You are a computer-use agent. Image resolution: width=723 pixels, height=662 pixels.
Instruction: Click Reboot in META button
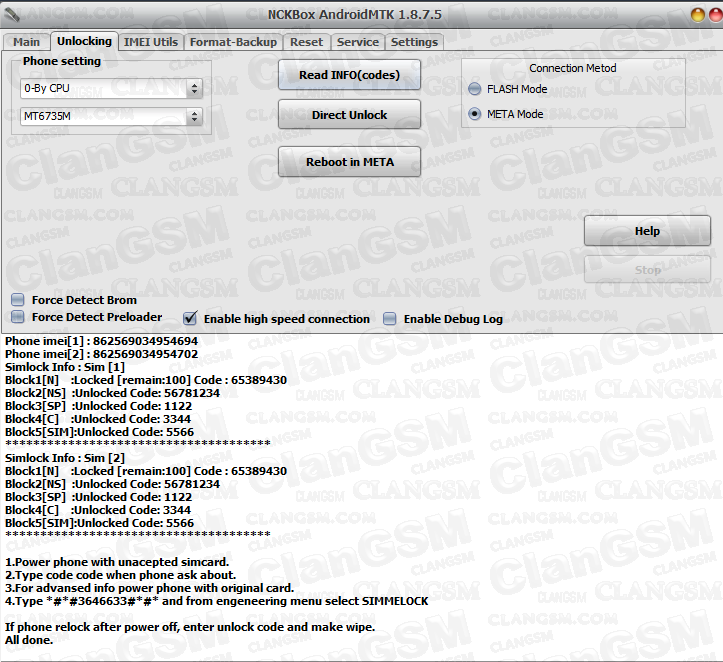pos(350,162)
